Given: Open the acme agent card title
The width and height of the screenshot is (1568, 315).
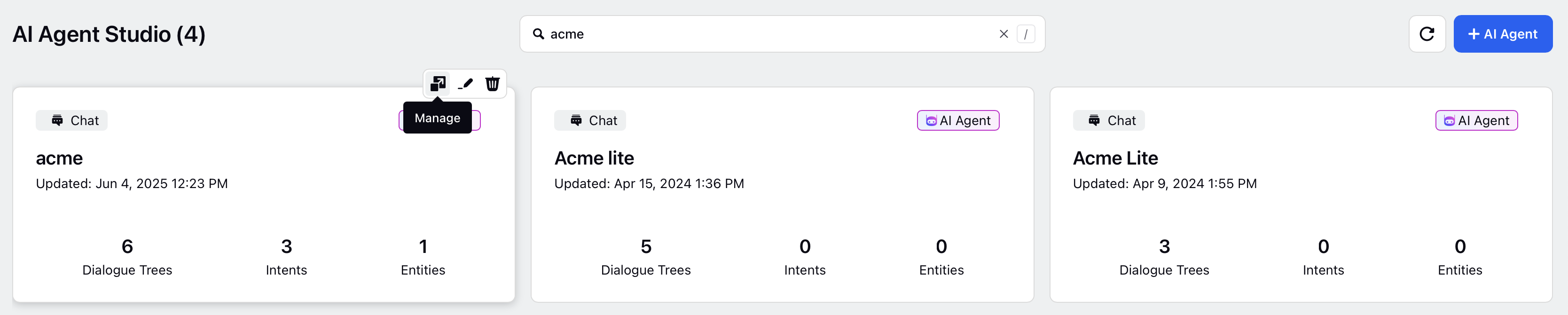Looking at the screenshot, I should click(59, 158).
